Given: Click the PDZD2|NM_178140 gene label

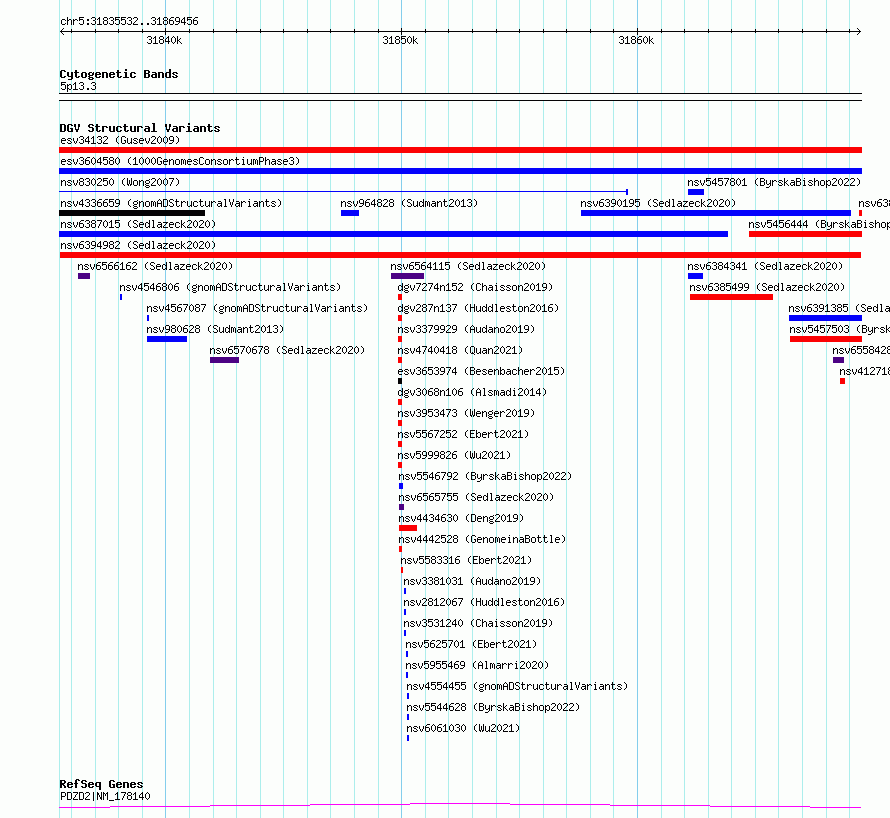Looking at the screenshot, I should [x=105, y=796].
